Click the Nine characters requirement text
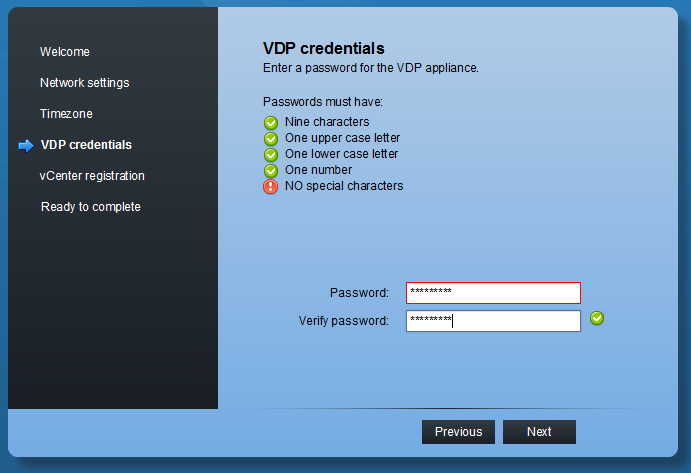This screenshot has width=691, height=473. (x=327, y=122)
